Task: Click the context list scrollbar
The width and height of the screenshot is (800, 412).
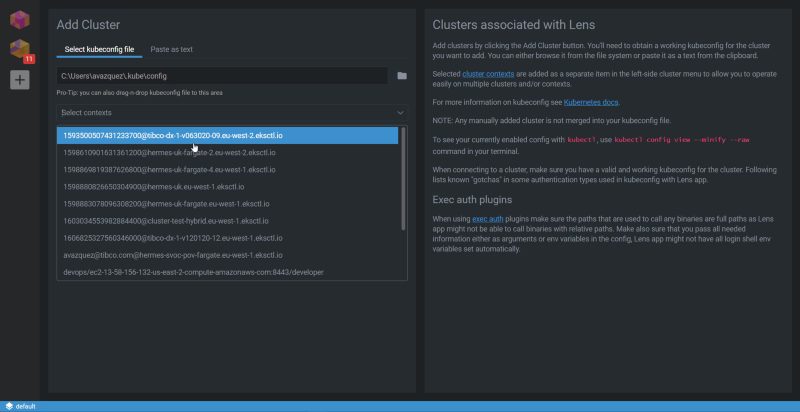Action: (x=403, y=178)
